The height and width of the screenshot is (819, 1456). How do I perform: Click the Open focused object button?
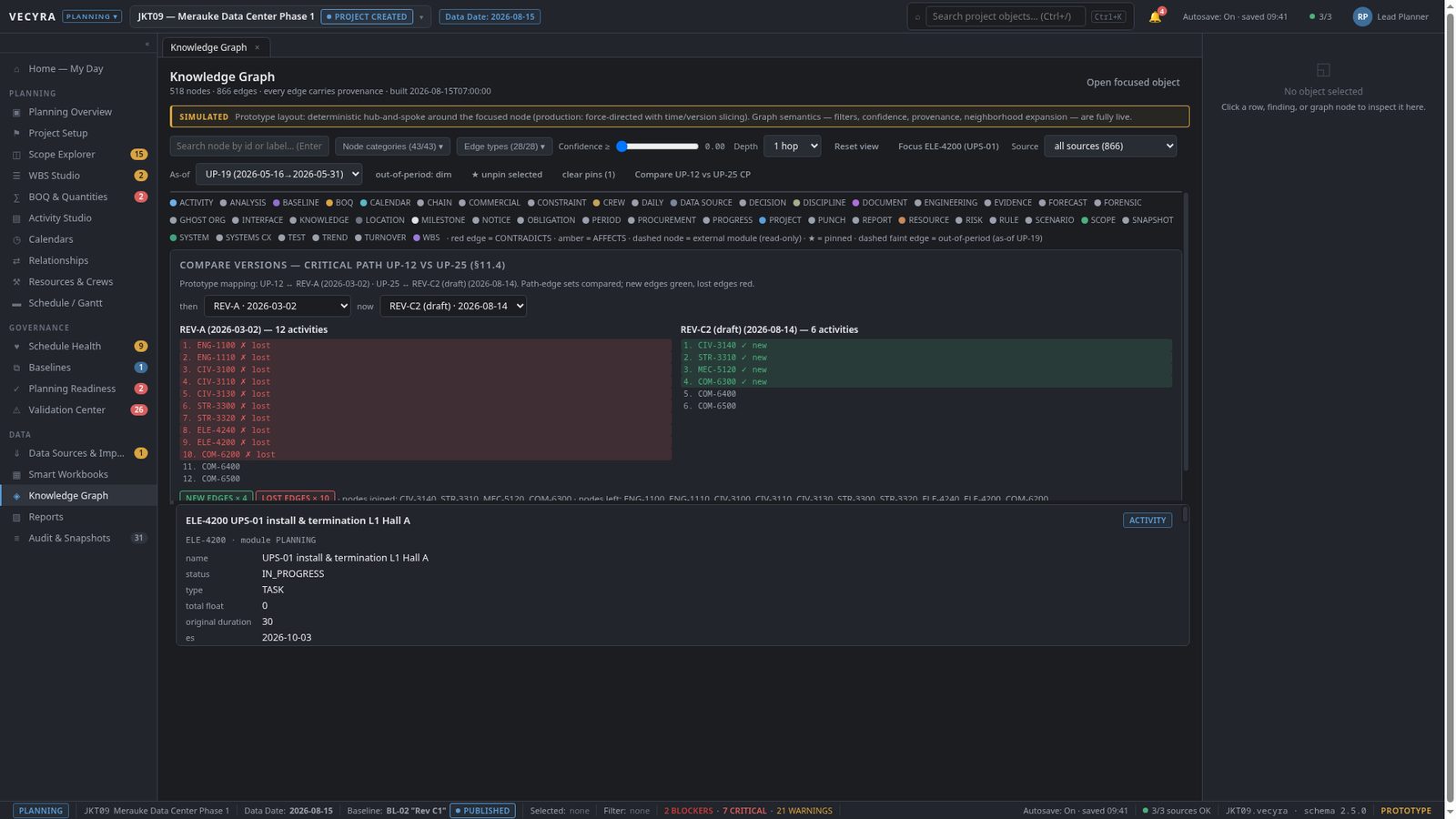pos(1133,82)
